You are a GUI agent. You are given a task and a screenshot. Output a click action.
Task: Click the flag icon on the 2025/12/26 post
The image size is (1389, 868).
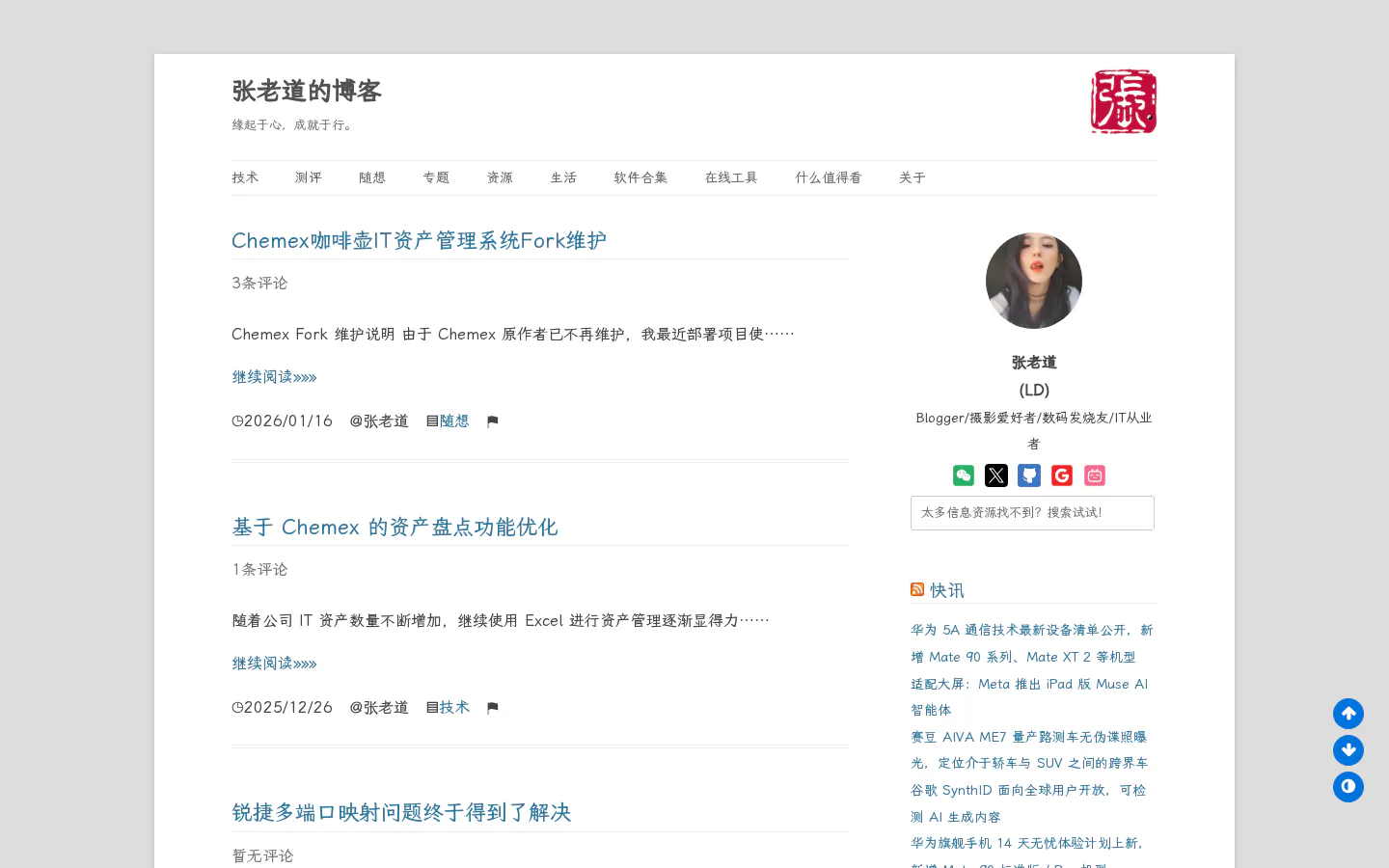click(493, 708)
